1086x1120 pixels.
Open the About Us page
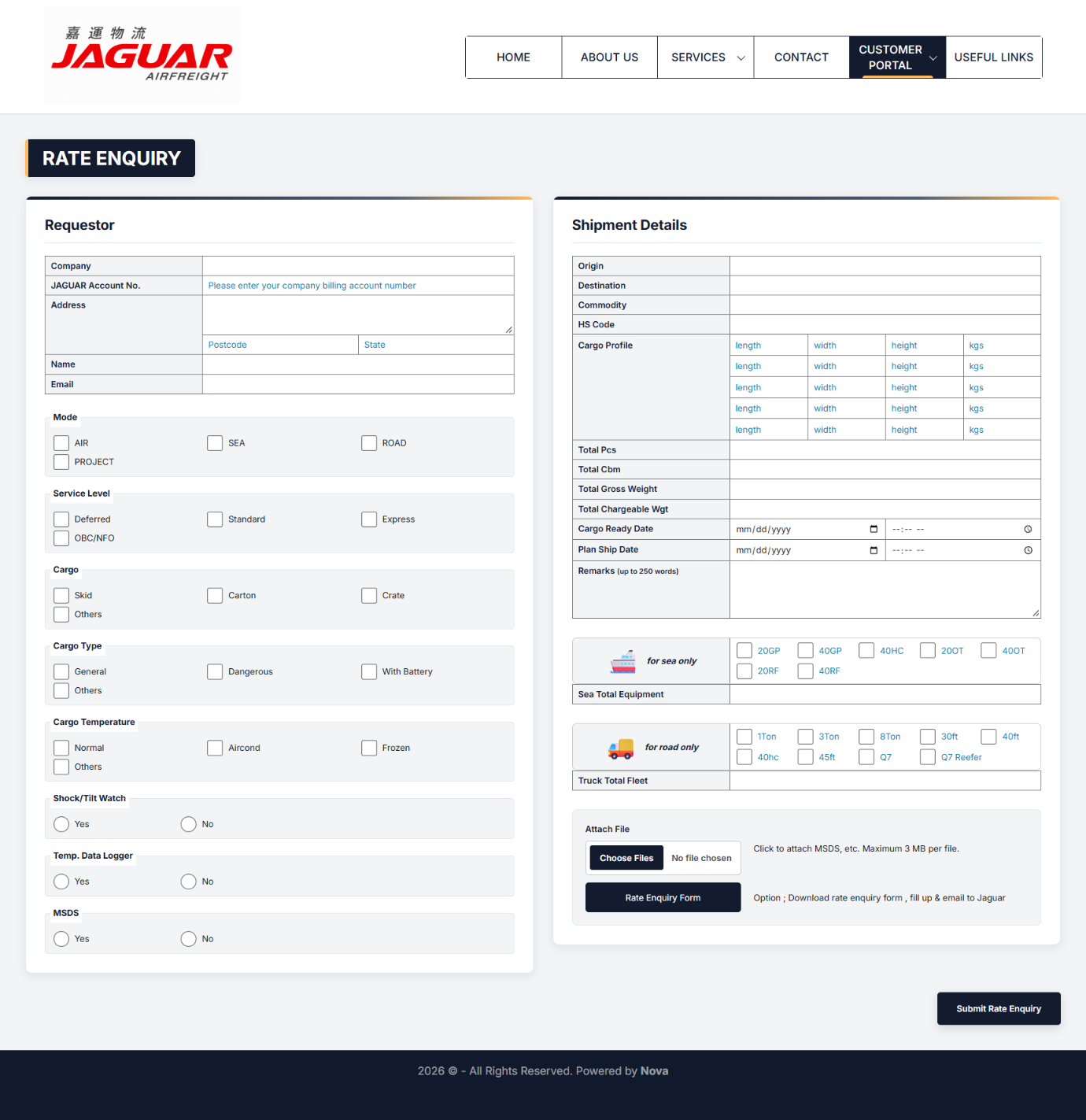(x=609, y=57)
